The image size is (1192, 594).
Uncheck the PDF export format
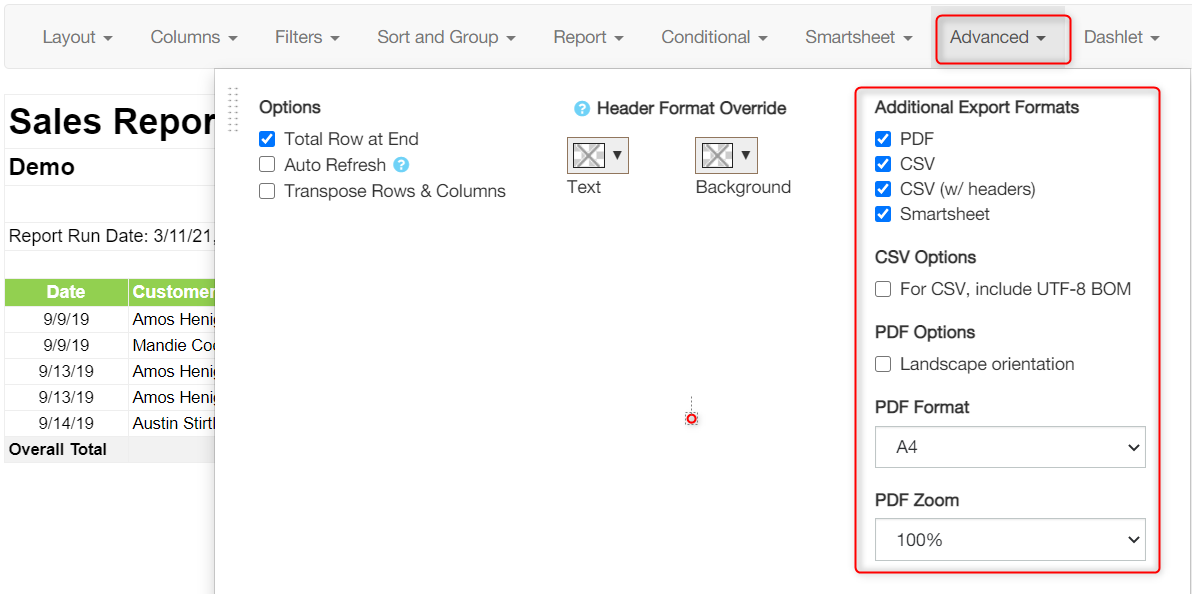coord(883,139)
